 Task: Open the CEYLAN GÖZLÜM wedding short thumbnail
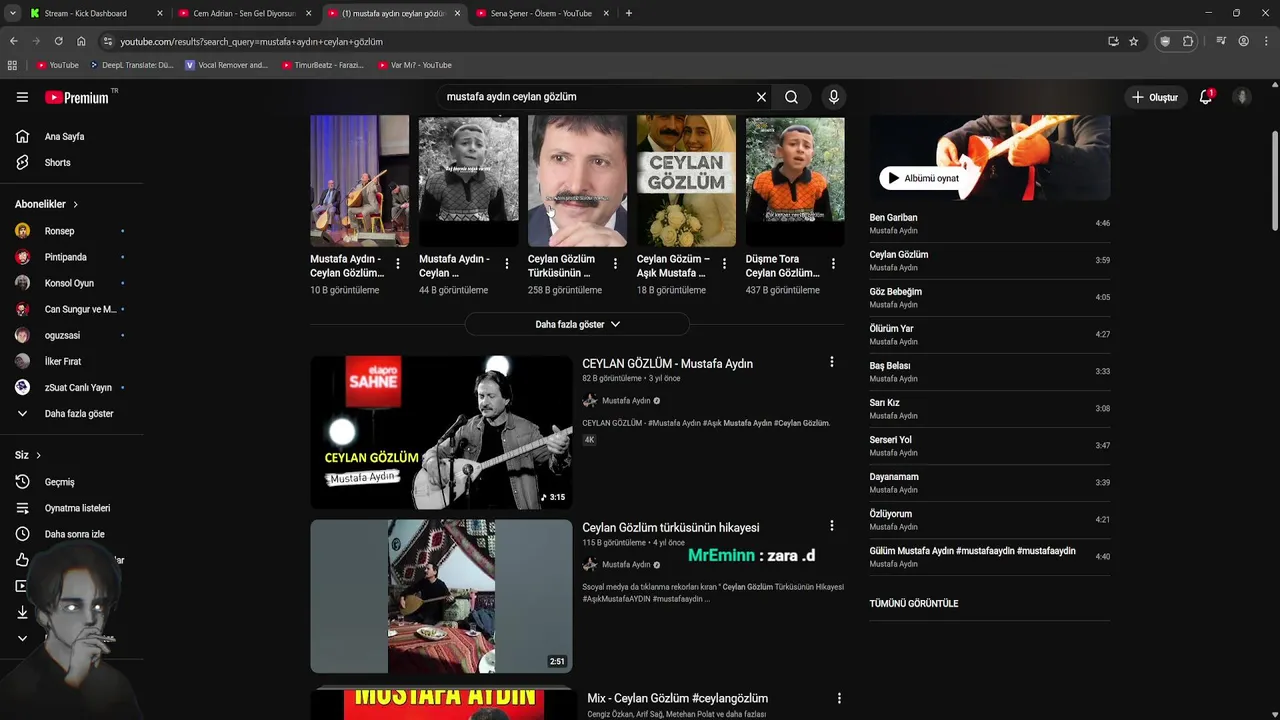click(686, 181)
